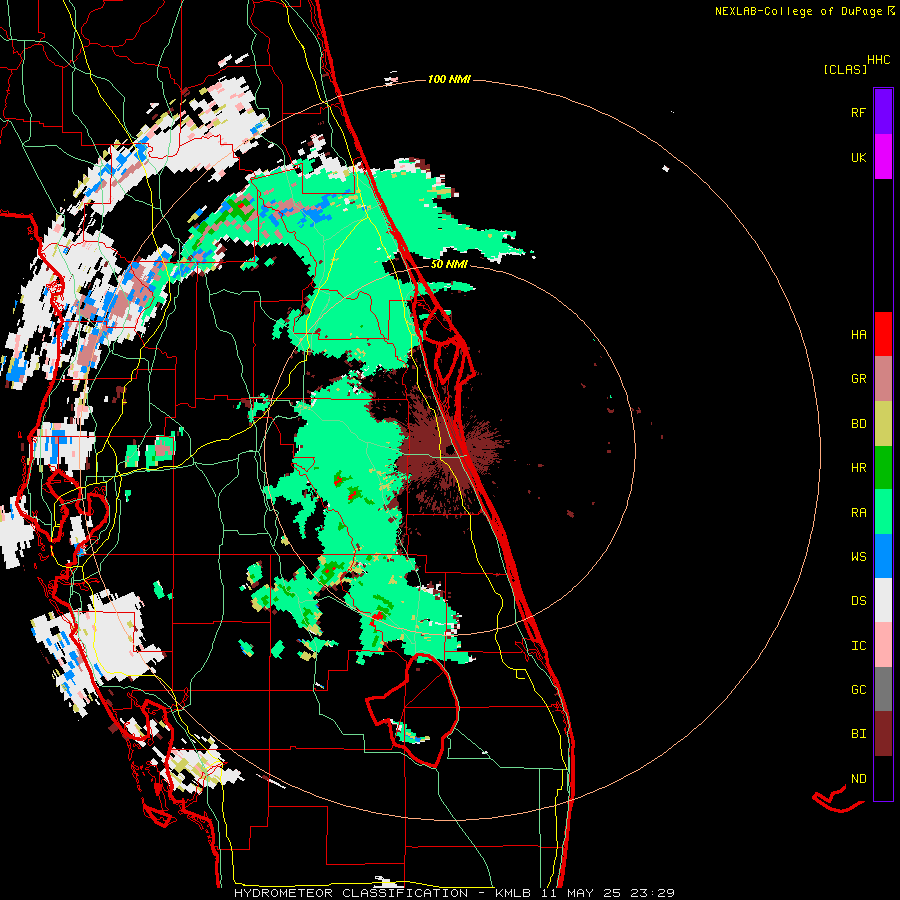Click the ND black legend swatch
Image resolution: width=900 pixels, height=900 pixels.
(x=883, y=778)
